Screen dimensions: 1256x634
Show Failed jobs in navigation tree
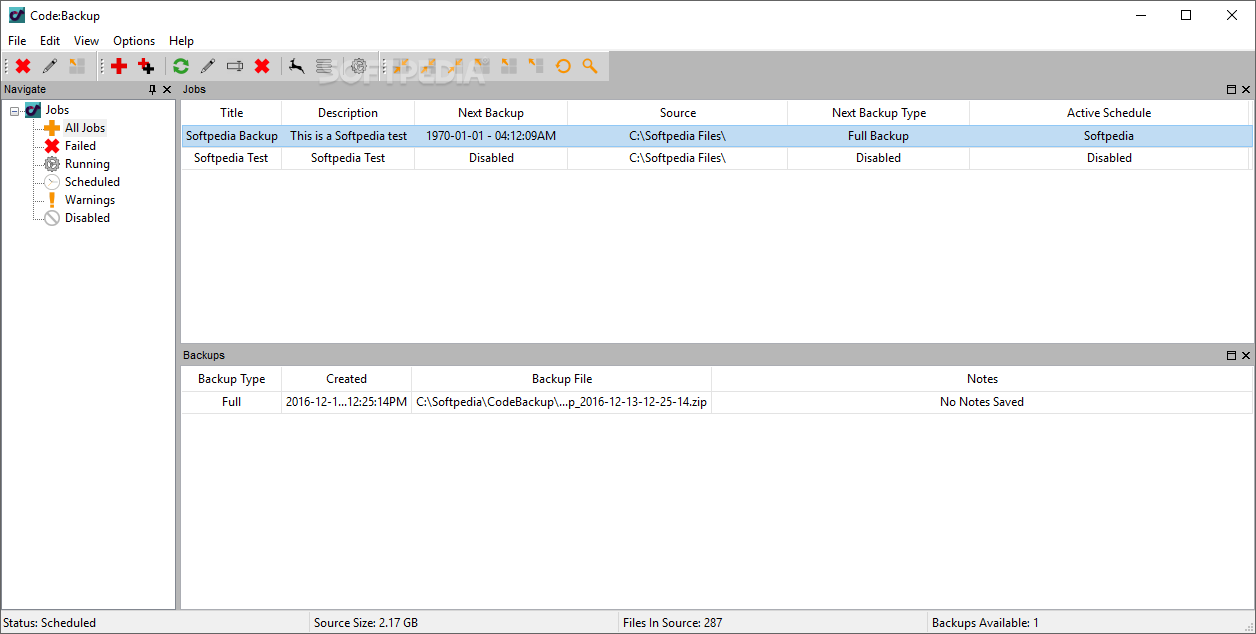[x=80, y=146]
